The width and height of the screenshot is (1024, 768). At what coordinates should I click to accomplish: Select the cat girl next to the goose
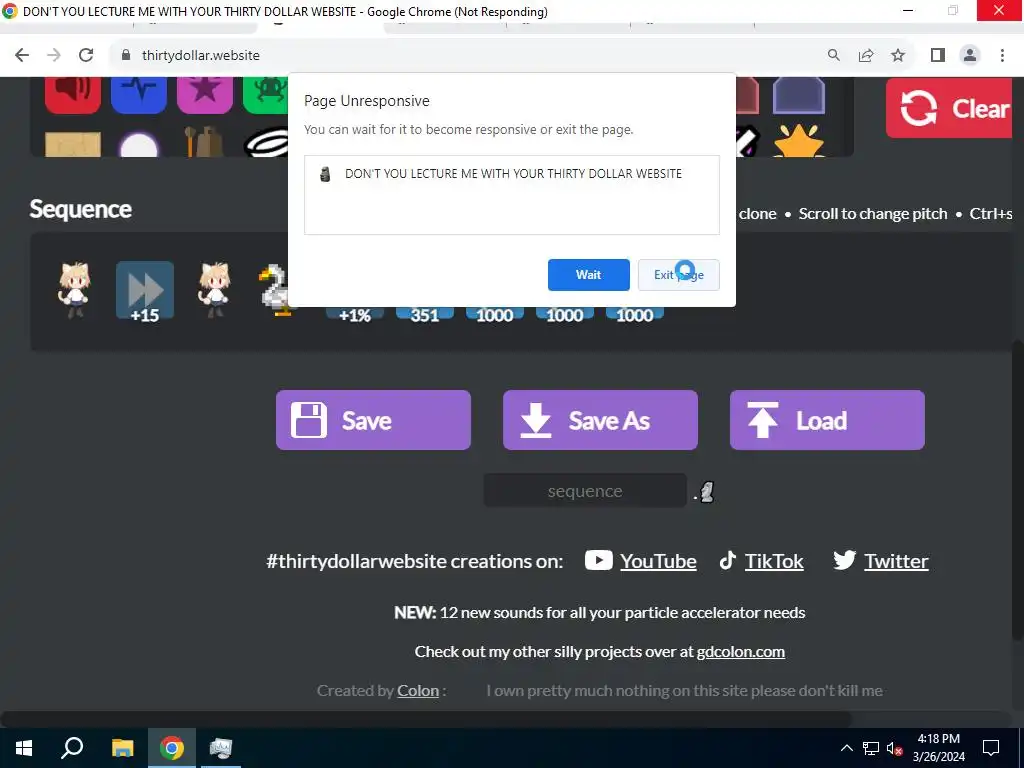(x=214, y=290)
